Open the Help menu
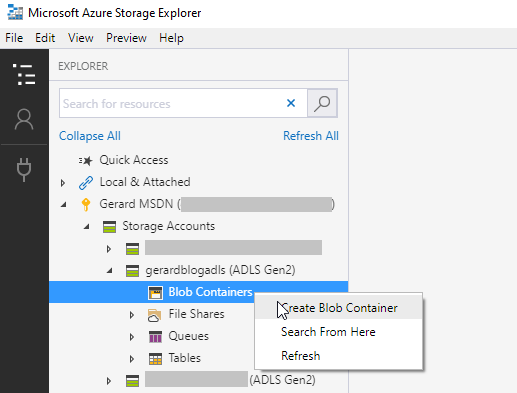 tap(171, 38)
